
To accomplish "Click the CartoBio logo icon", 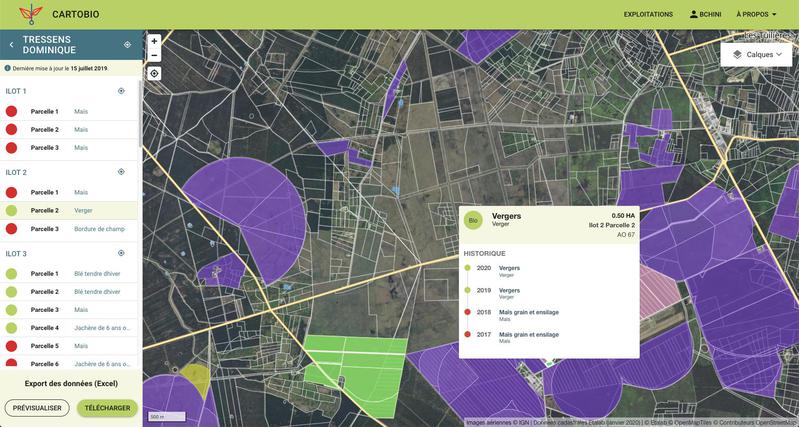I will [x=31, y=14].
